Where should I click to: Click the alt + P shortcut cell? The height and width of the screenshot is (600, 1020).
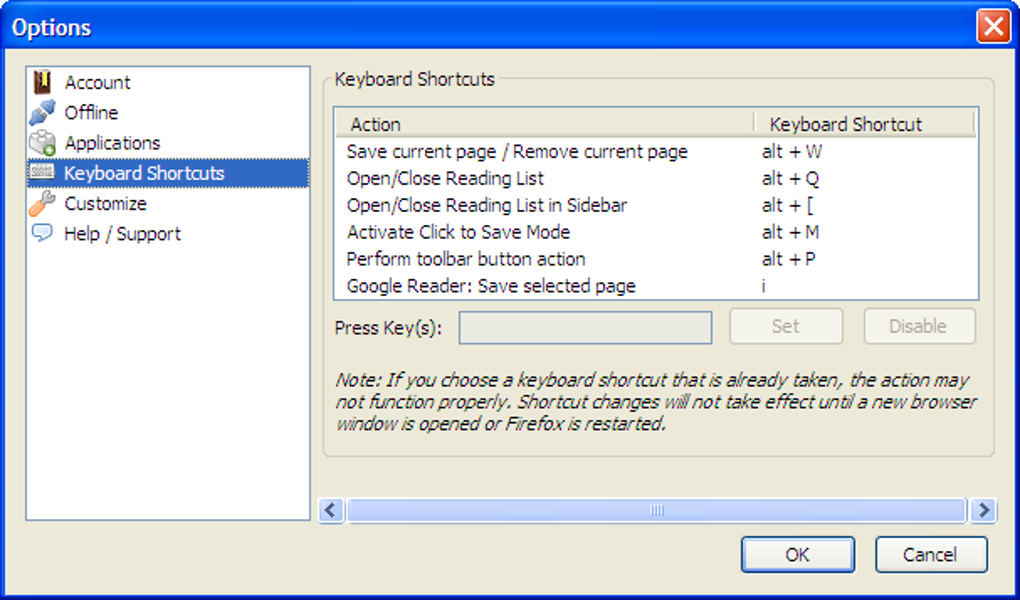point(788,258)
